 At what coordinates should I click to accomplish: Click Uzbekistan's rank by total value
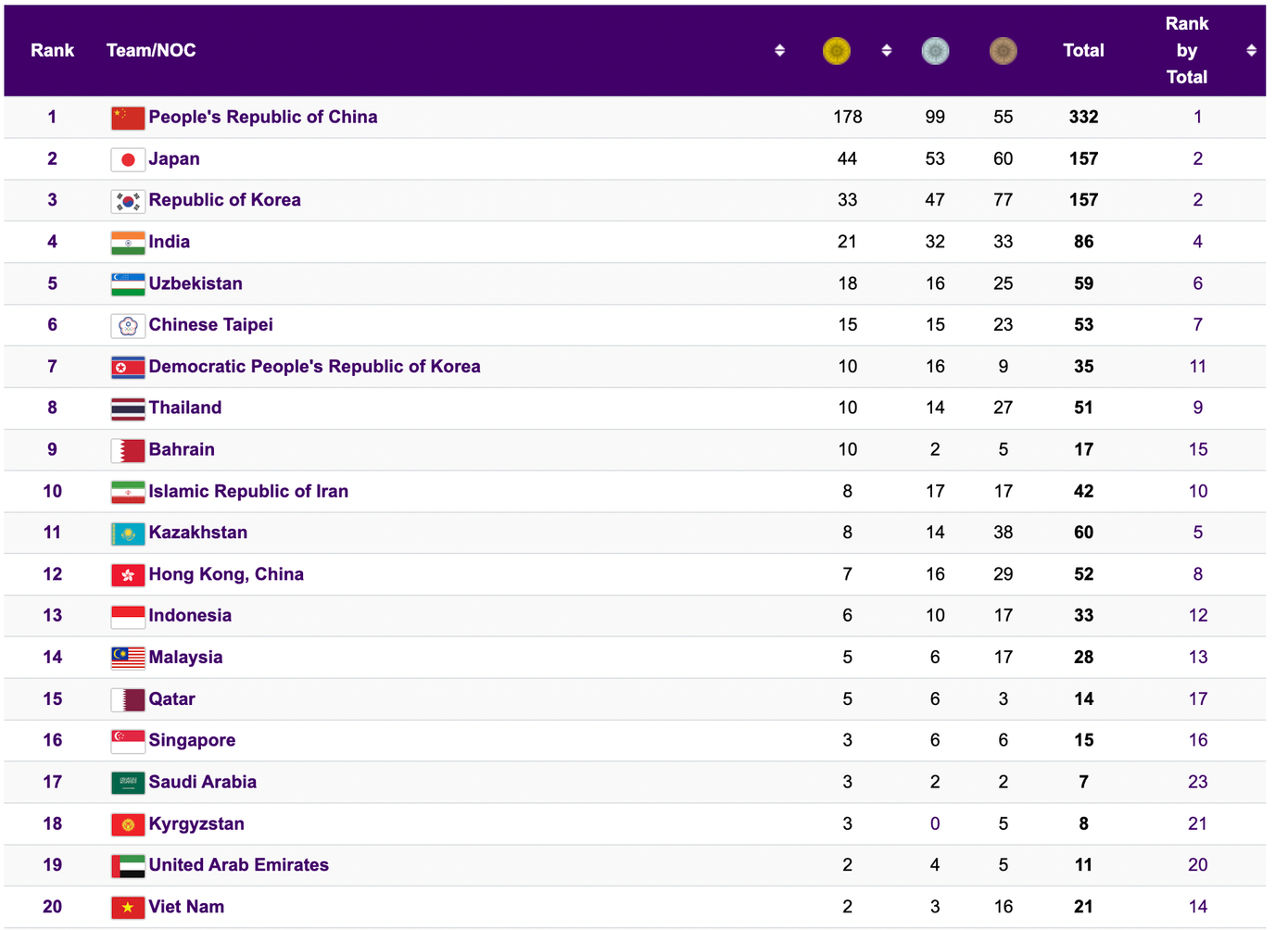pyautogui.click(x=1197, y=283)
